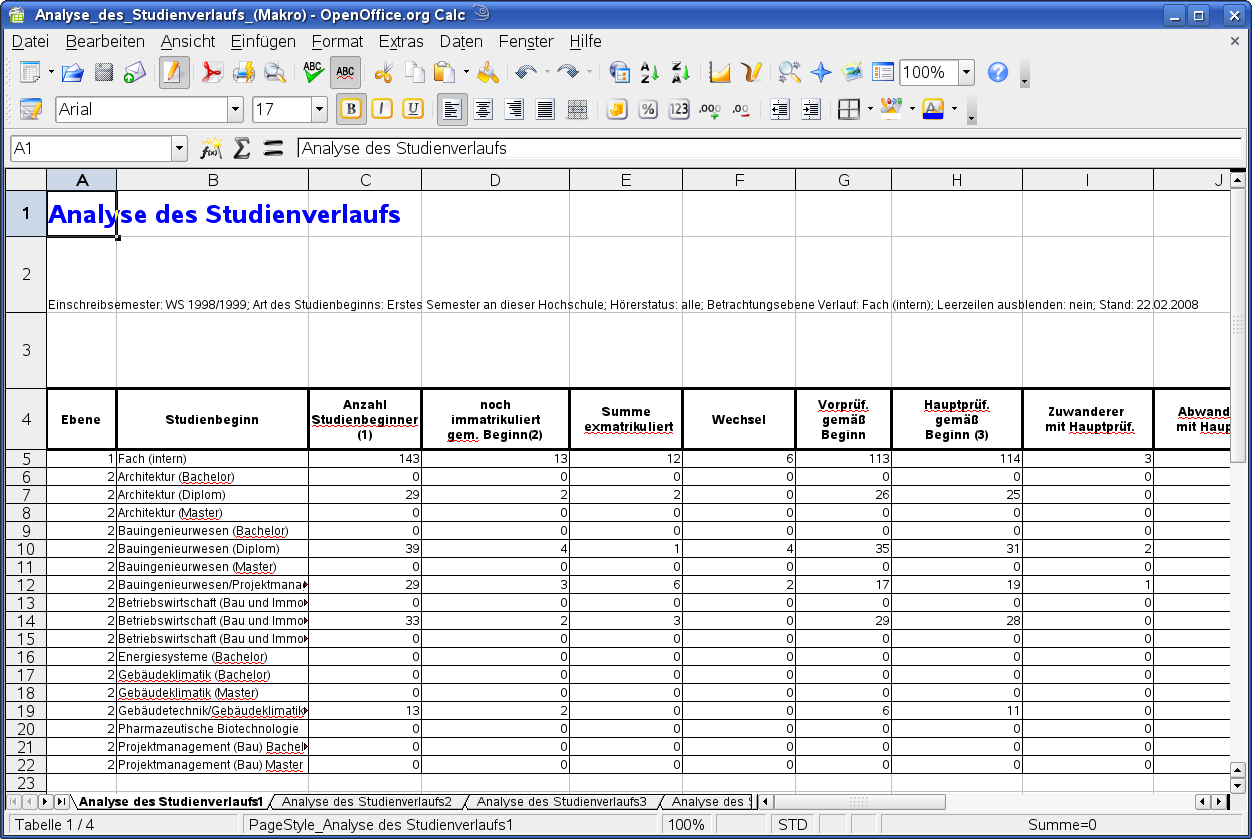Save the document via floppy icon
1252x839 pixels.
tap(103, 72)
